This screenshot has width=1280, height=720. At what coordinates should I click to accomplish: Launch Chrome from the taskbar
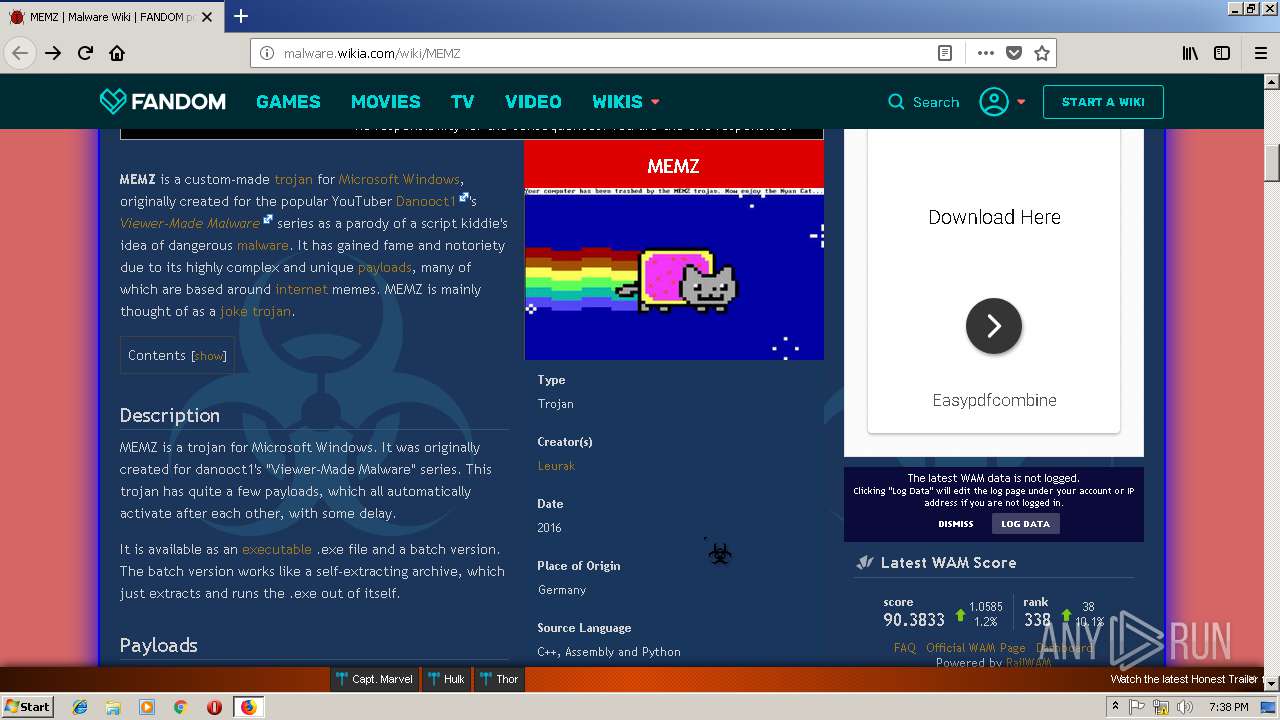[x=181, y=707]
